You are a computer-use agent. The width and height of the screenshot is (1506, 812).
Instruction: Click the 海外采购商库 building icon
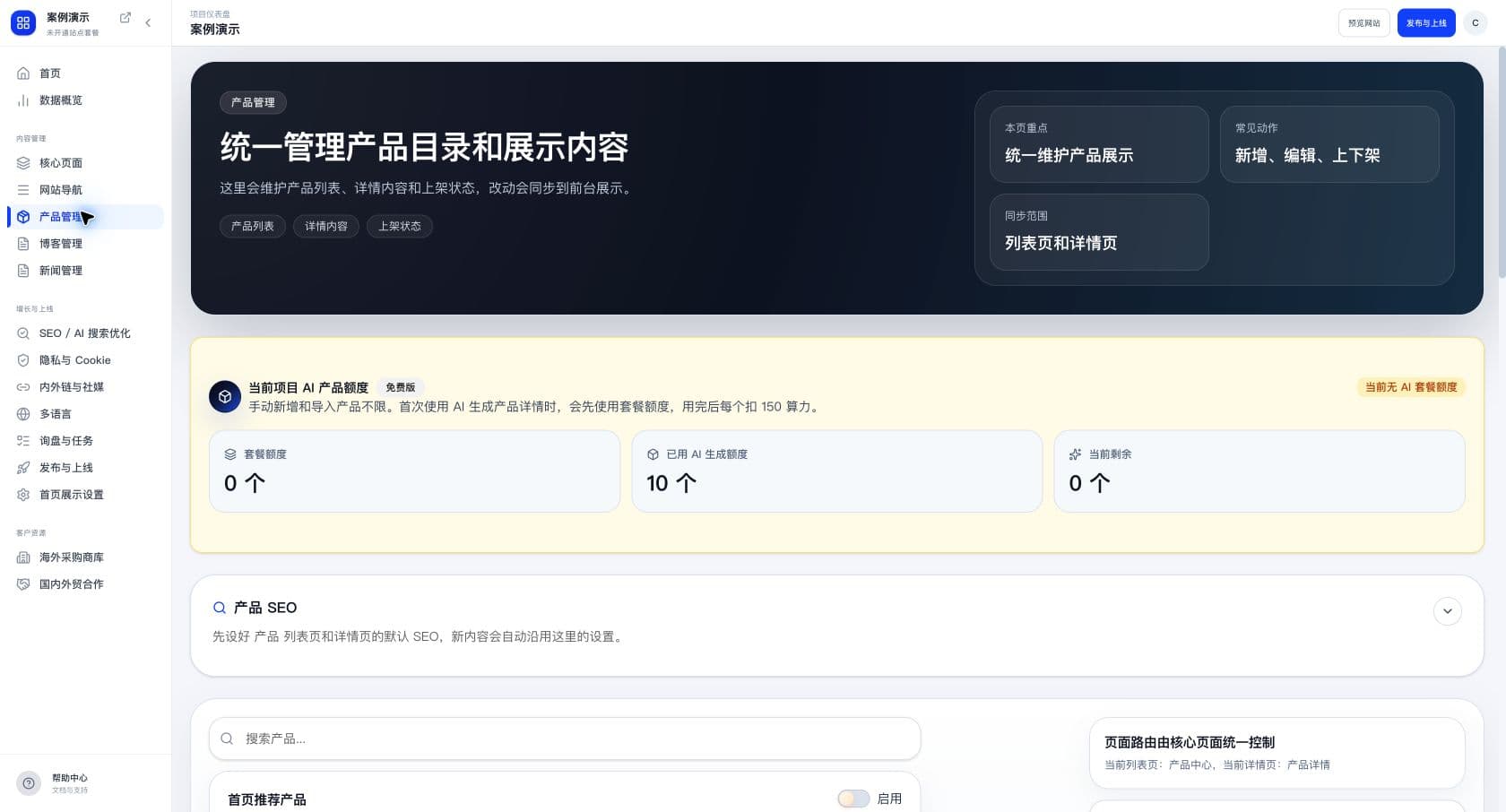point(23,557)
